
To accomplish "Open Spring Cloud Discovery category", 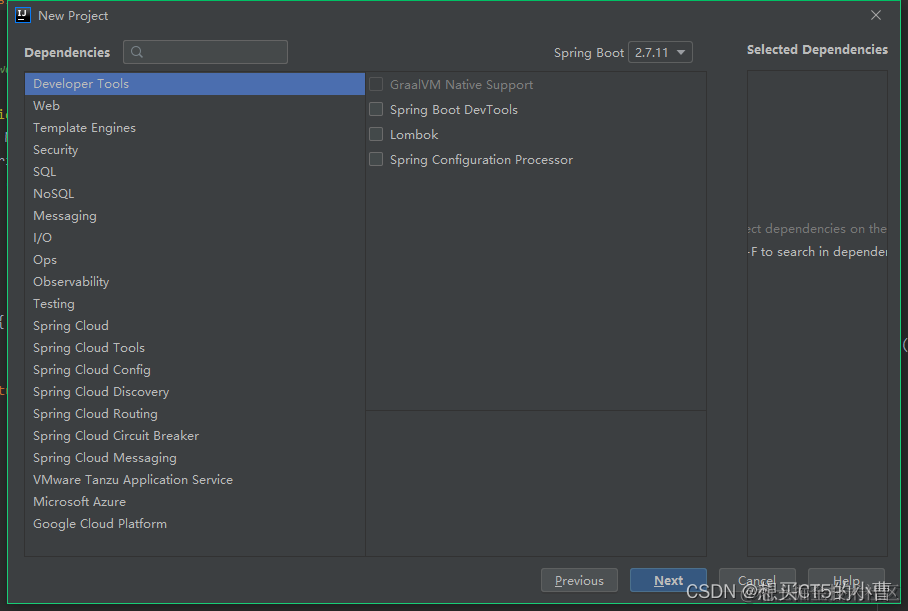I will click(x=195, y=392).
